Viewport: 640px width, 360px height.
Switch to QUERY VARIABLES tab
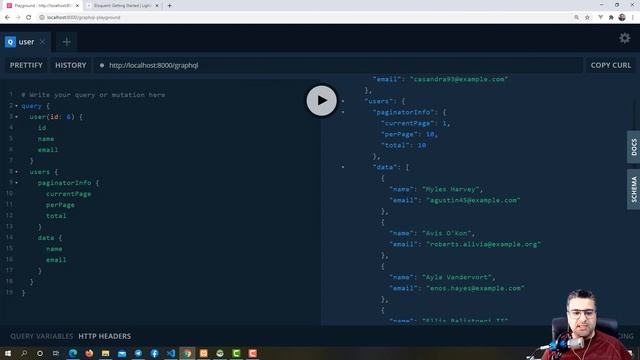42,336
